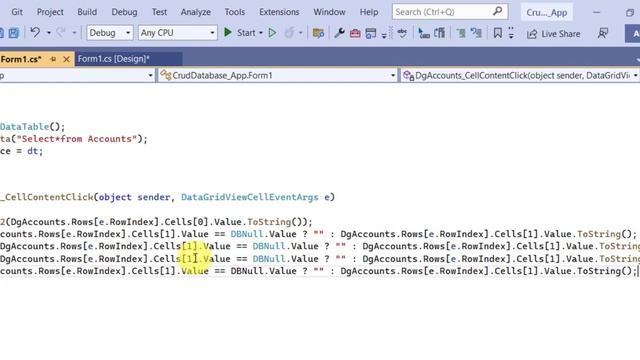Click the uncomment selected lines icon
This screenshot has height=360, width=640.
pos(476,33)
